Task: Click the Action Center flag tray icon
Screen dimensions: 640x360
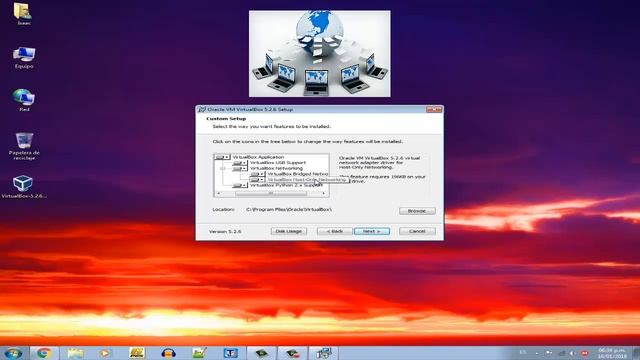Action: (549, 353)
